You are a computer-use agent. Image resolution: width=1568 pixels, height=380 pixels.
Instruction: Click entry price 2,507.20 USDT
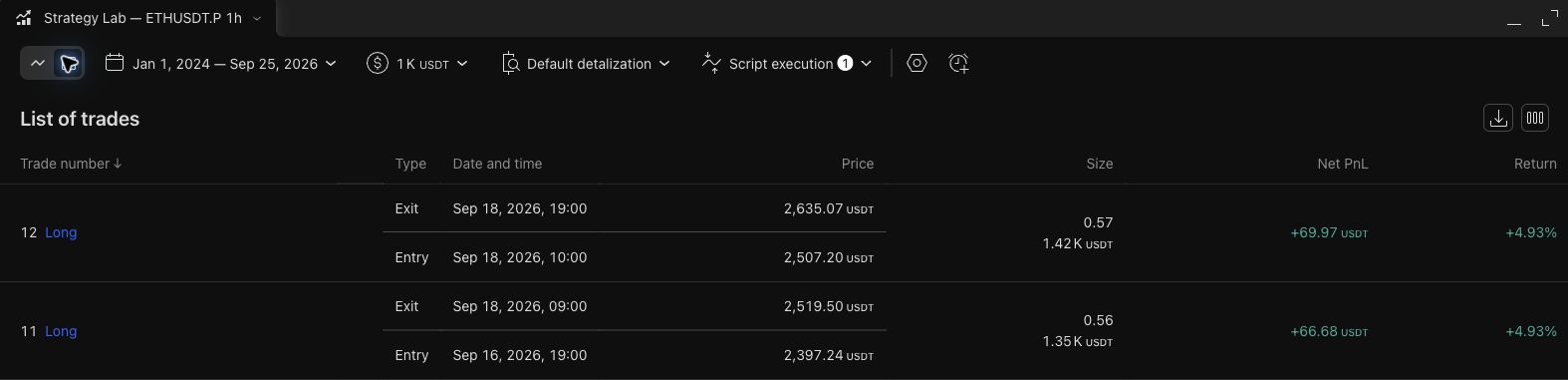(829, 257)
